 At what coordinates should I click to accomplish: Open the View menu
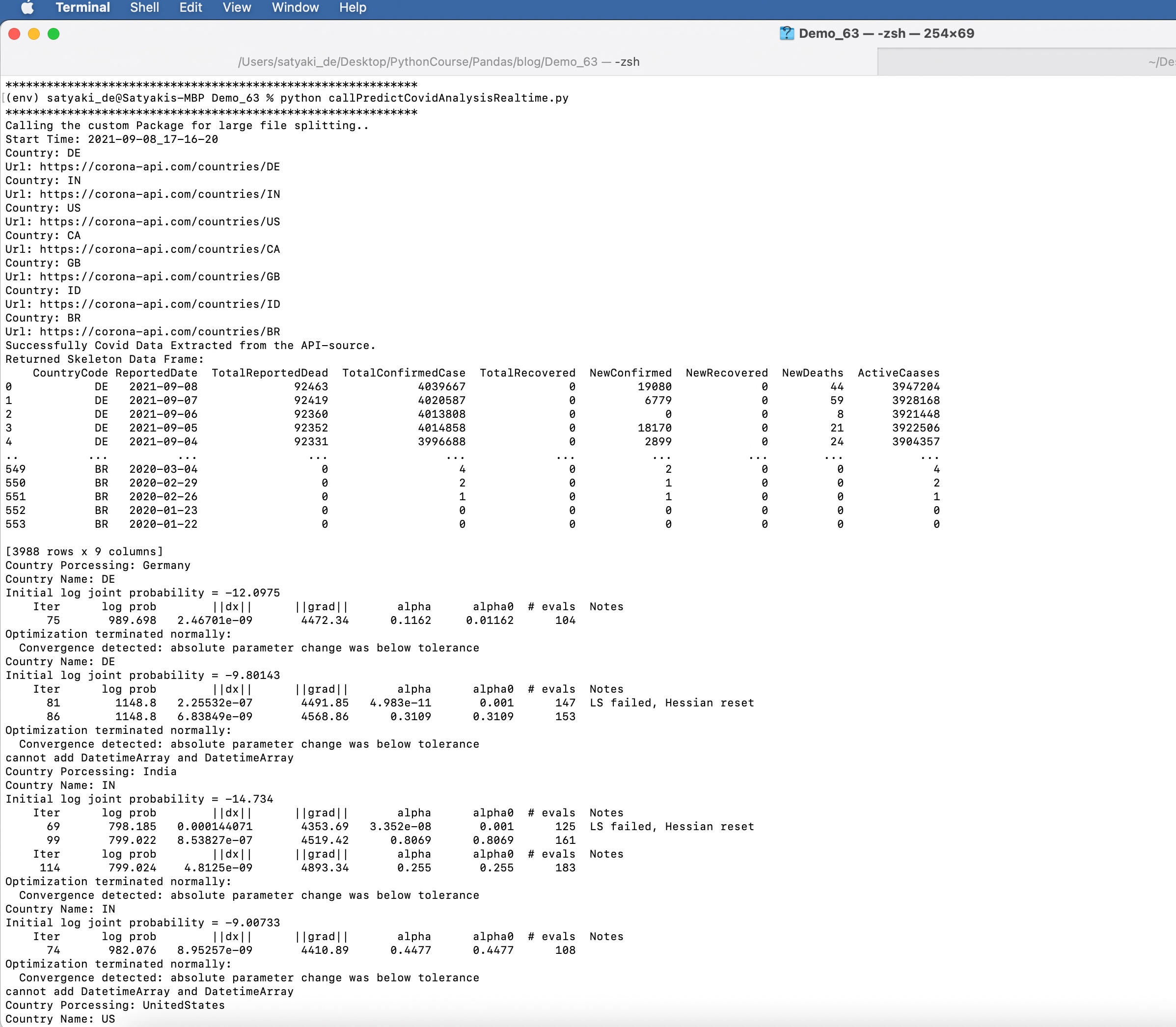(x=237, y=7)
